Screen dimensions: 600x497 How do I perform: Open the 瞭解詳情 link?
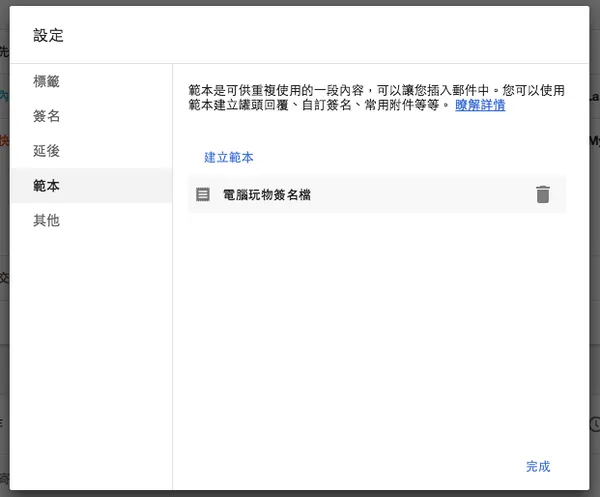(x=480, y=105)
